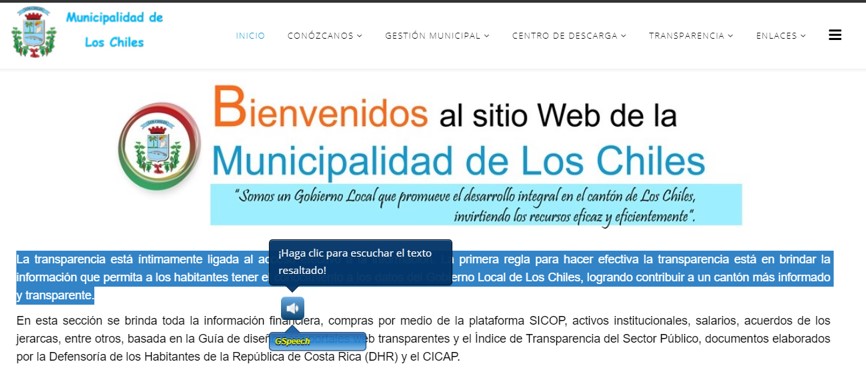Expand the CONÓZCANOS dropdown menu

(325, 35)
